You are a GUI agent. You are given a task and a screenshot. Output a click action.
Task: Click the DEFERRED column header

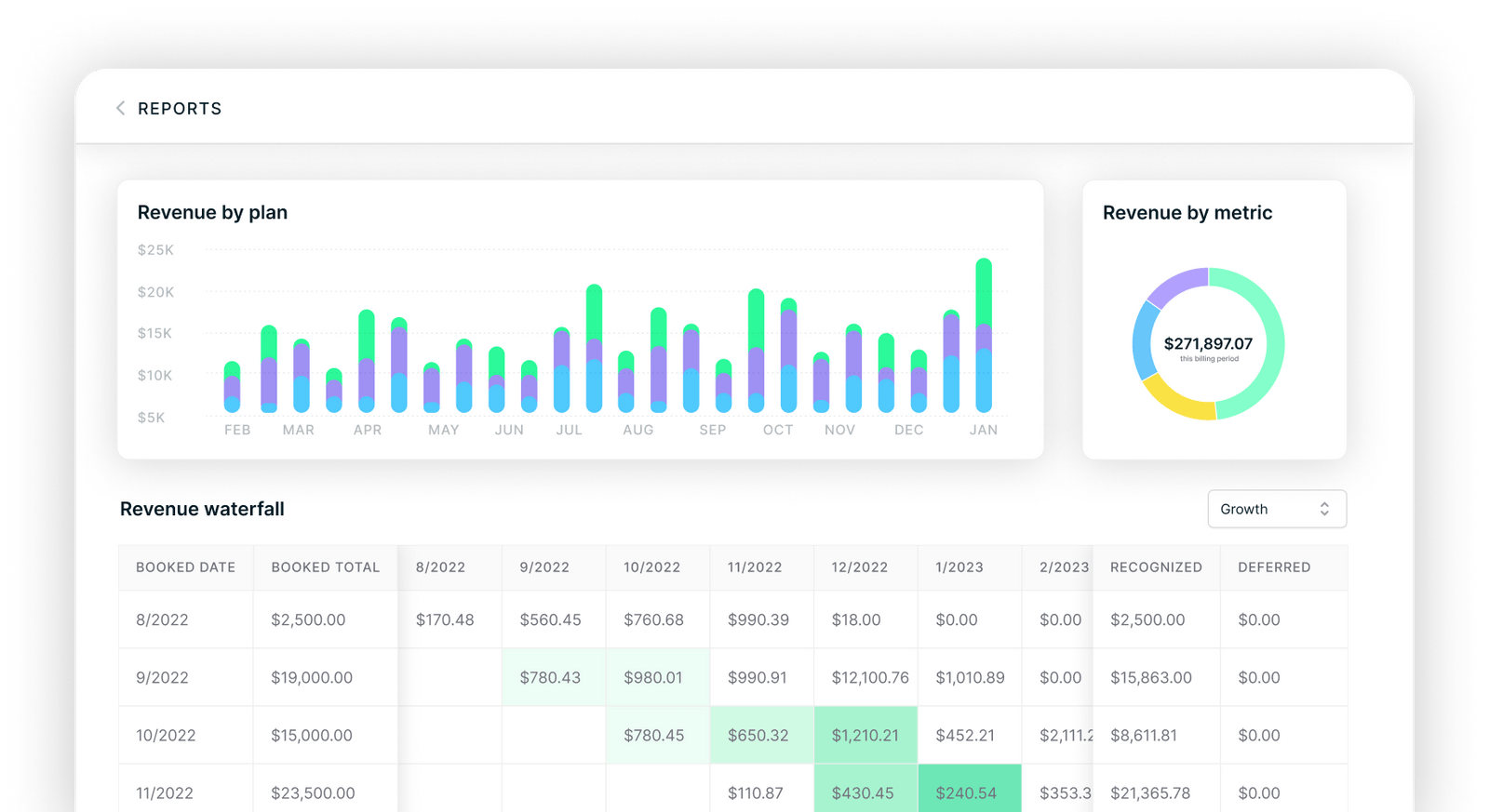tap(1274, 567)
